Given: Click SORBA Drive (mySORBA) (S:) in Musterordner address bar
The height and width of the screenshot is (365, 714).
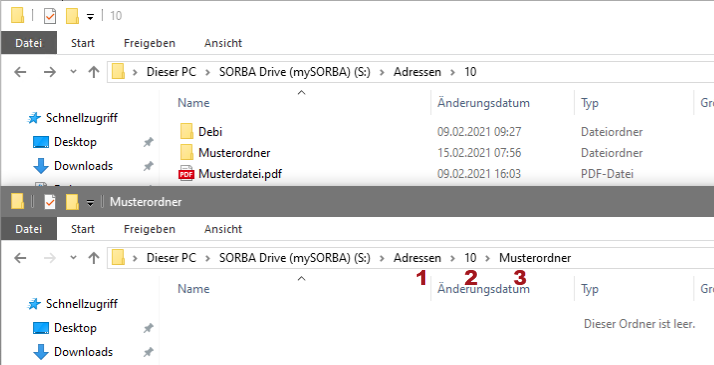Looking at the screenshot, I should coord(295,258).
